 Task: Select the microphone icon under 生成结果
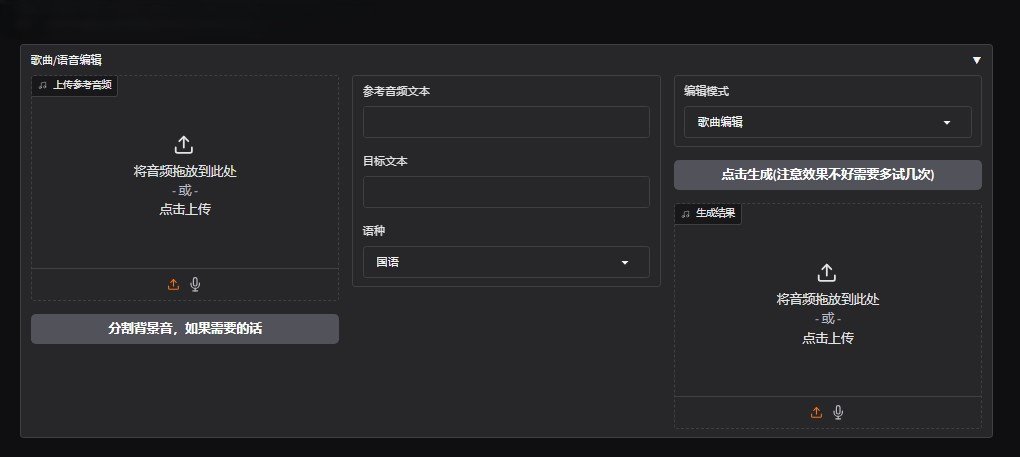pyautogui.click(x=838, y=412)
